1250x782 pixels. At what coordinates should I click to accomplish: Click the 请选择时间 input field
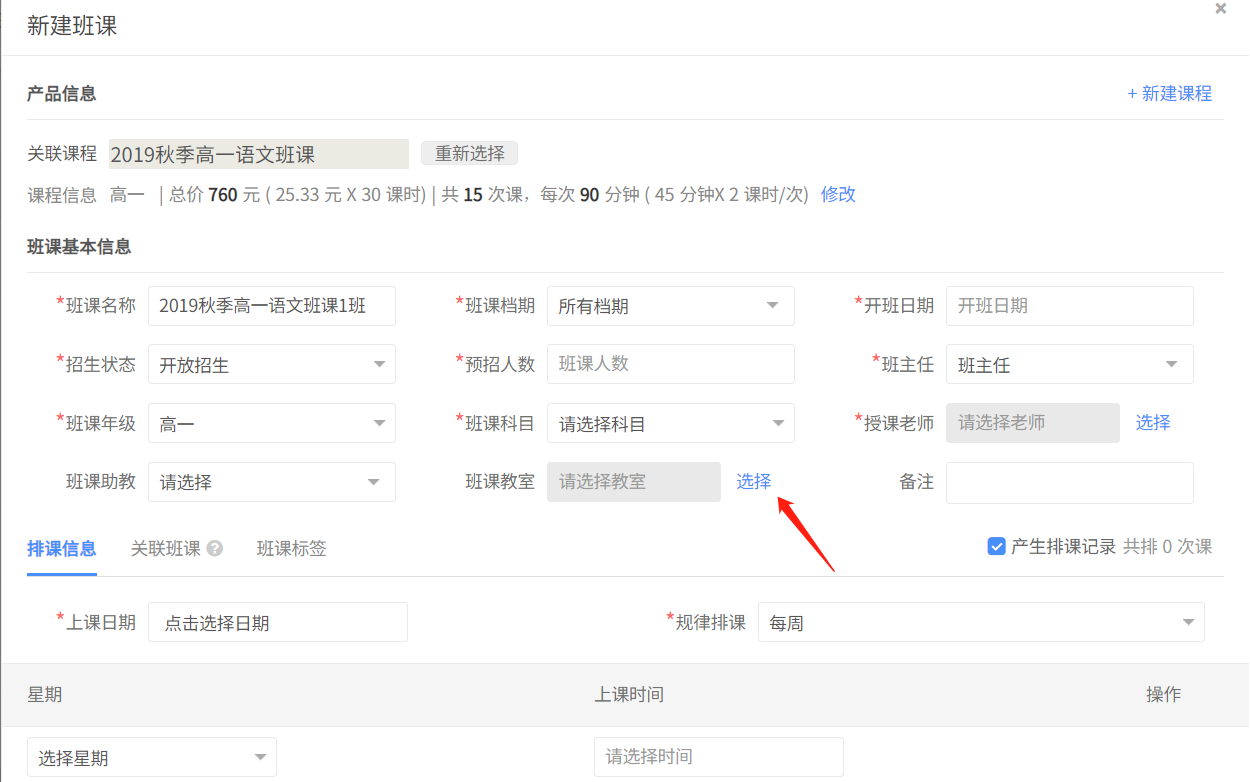[x=719, y=757]
